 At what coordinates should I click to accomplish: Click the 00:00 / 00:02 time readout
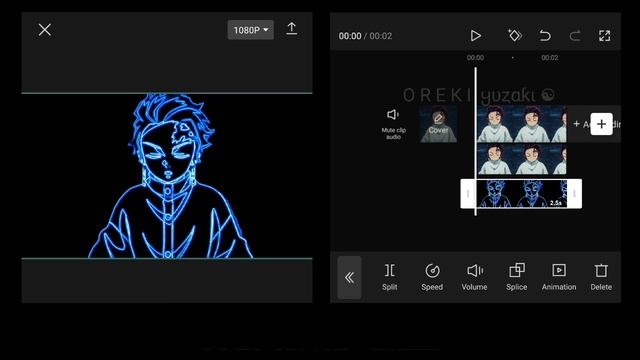(365, 36)
